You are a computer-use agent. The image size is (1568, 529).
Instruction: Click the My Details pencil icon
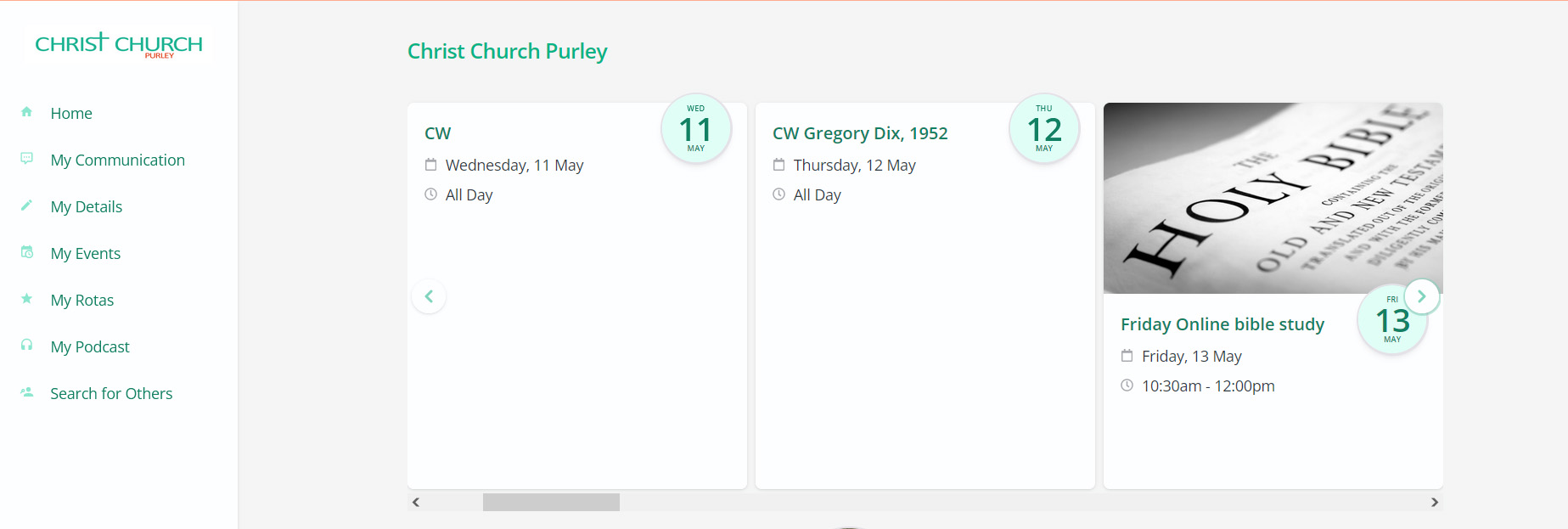(x=26, y=205)
